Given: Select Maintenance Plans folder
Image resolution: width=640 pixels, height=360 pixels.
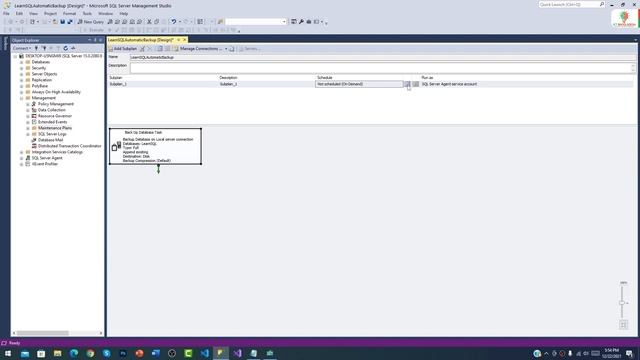Looking at the screenshot, I should pos(55,128).
